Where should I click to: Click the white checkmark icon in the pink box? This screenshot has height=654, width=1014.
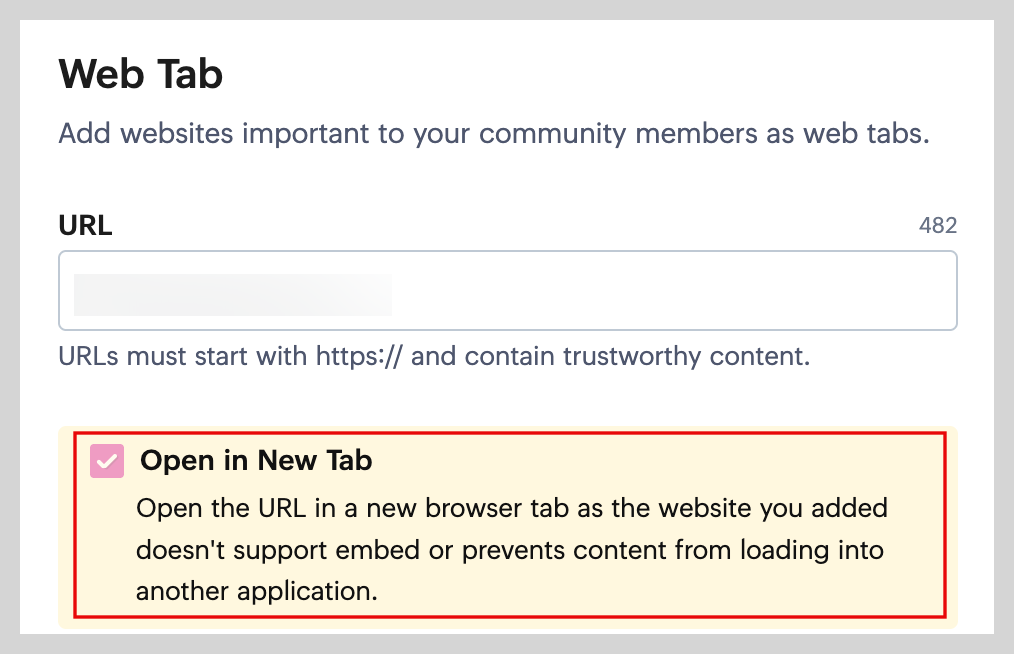pos(107,461)
